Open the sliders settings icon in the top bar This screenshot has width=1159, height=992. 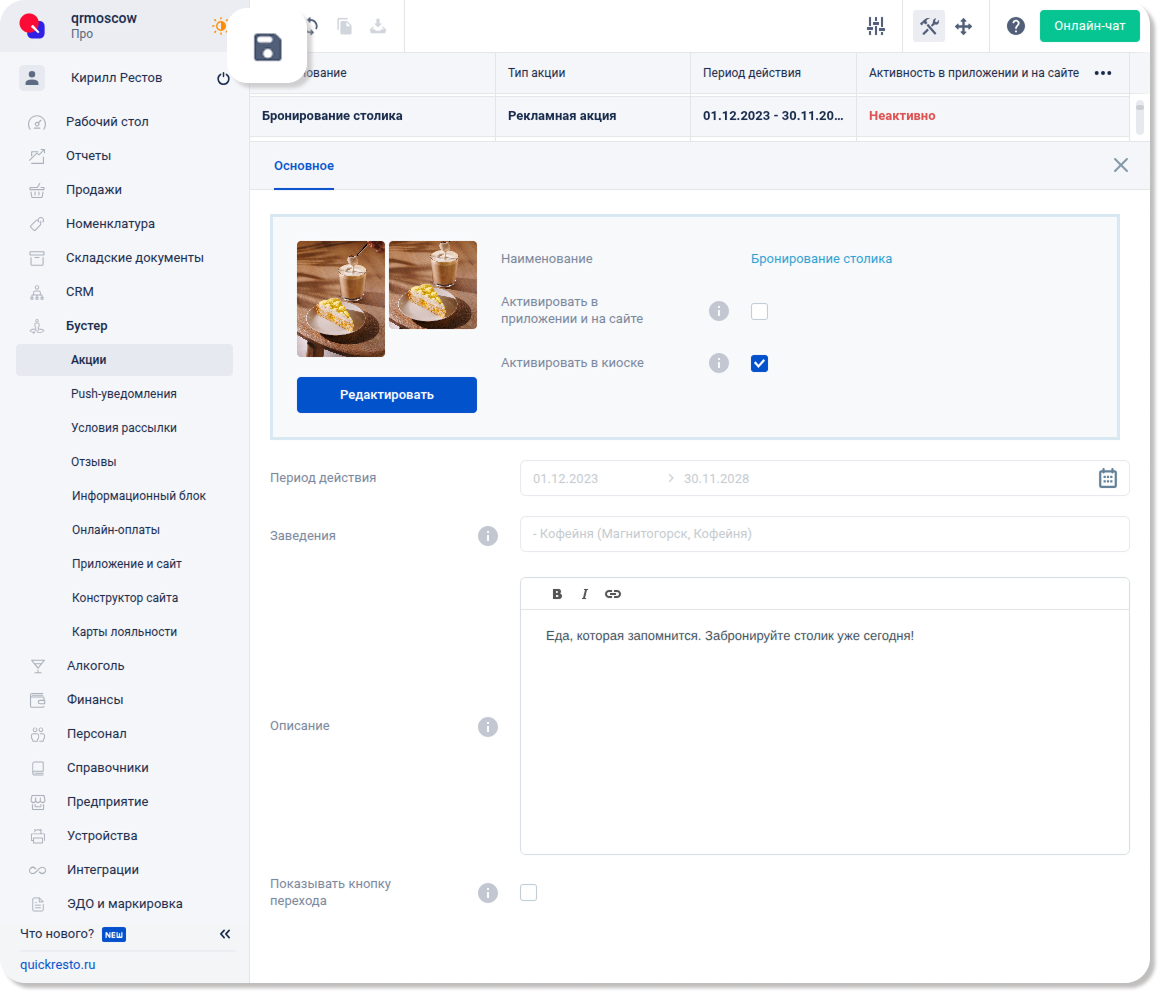coord(876,26)
